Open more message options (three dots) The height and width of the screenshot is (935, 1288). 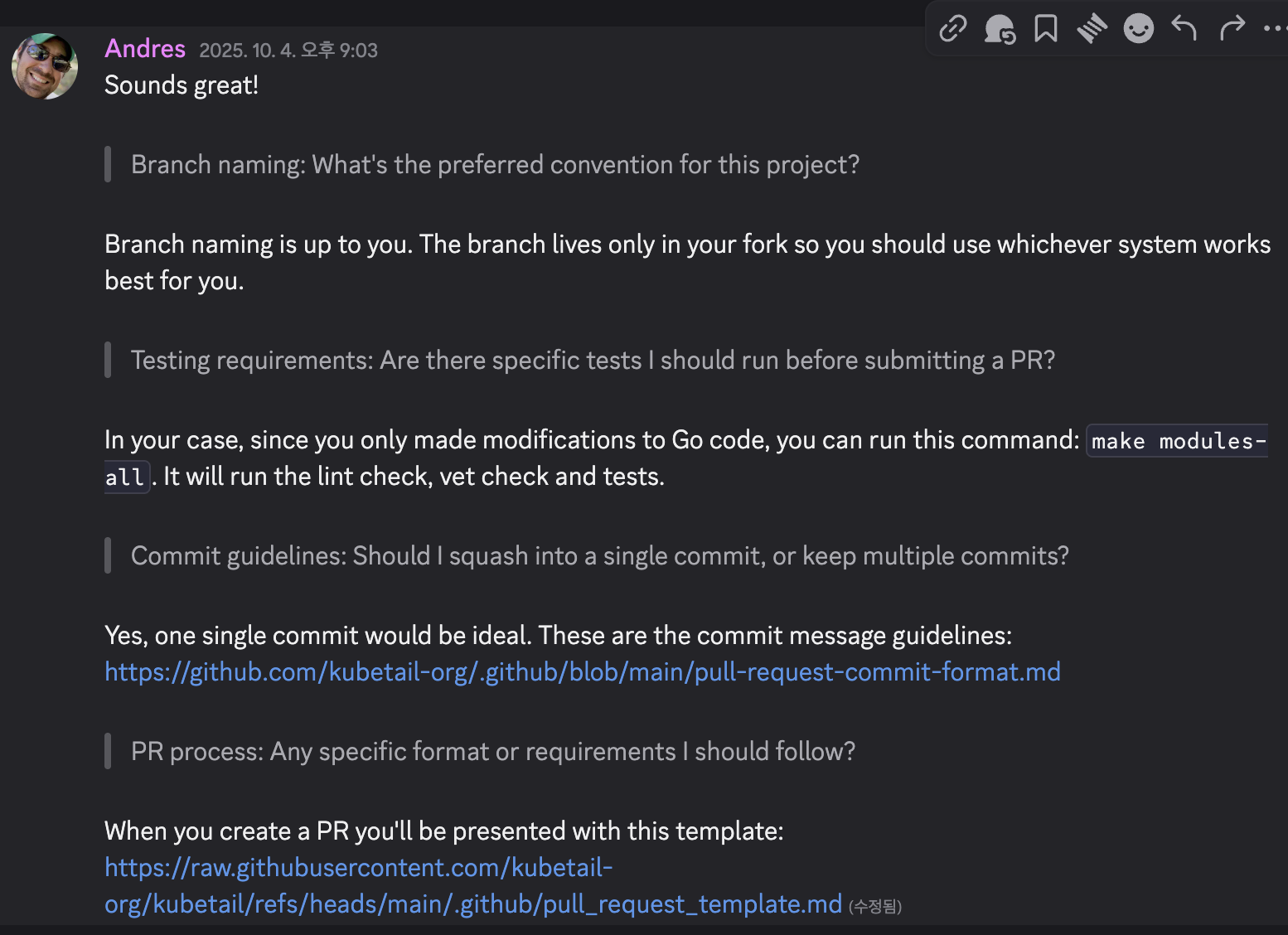pos(1273,29)
